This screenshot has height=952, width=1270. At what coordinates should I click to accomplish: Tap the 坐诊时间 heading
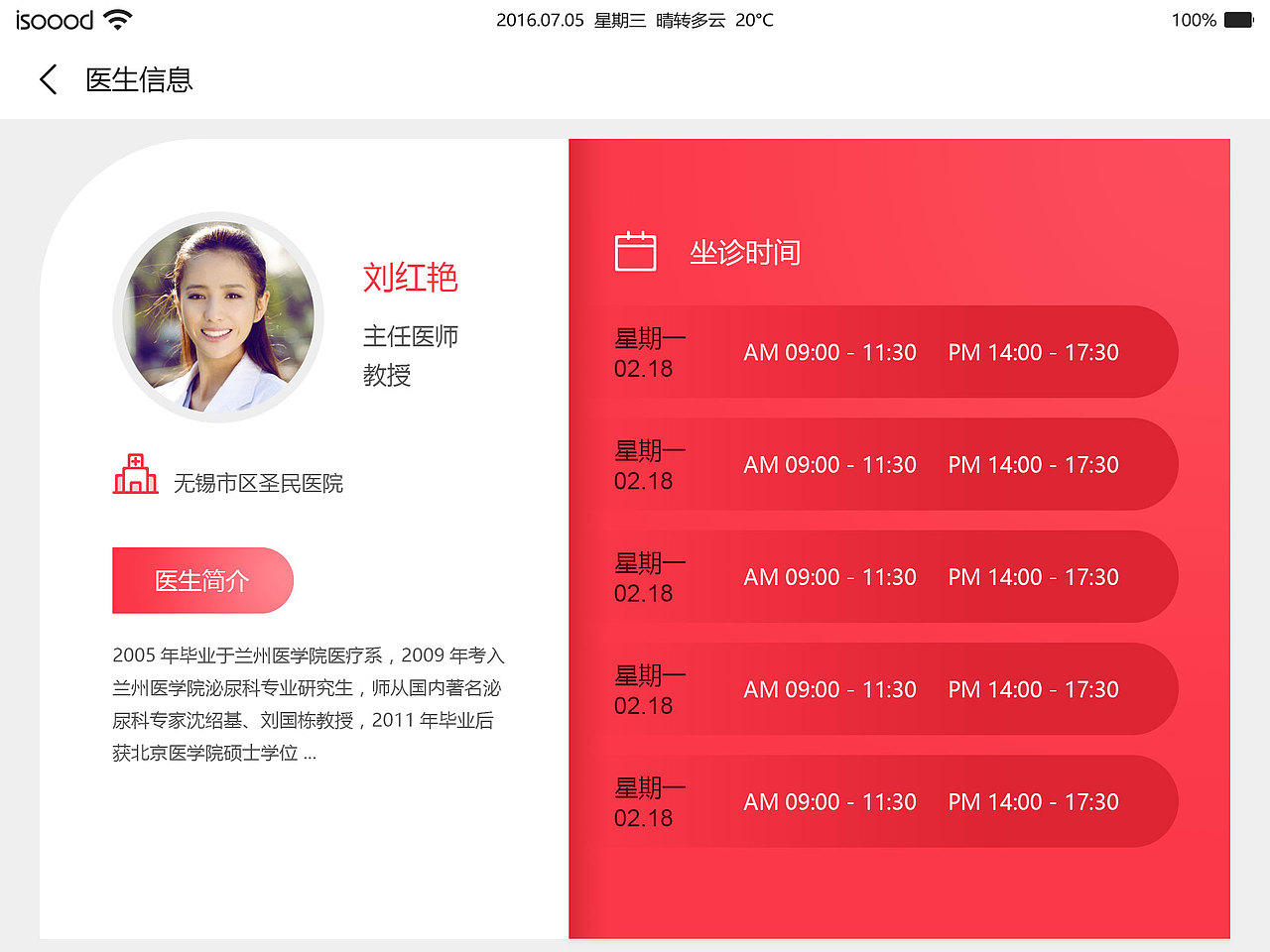[745, 252]
